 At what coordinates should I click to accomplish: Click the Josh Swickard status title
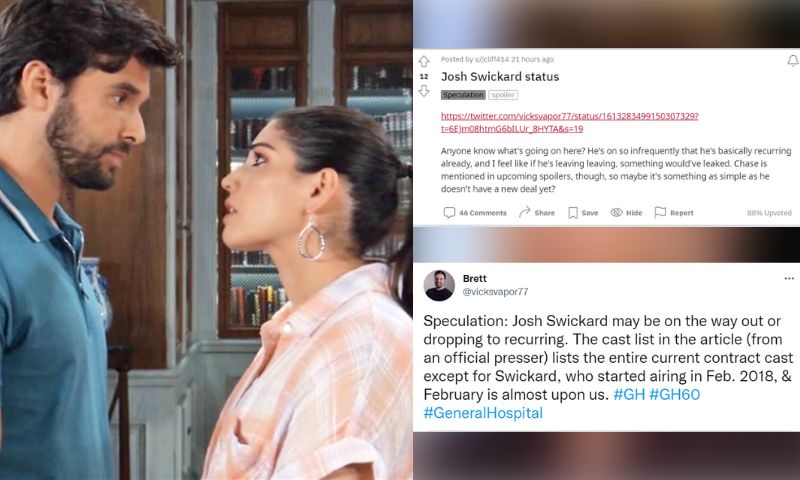500,77
